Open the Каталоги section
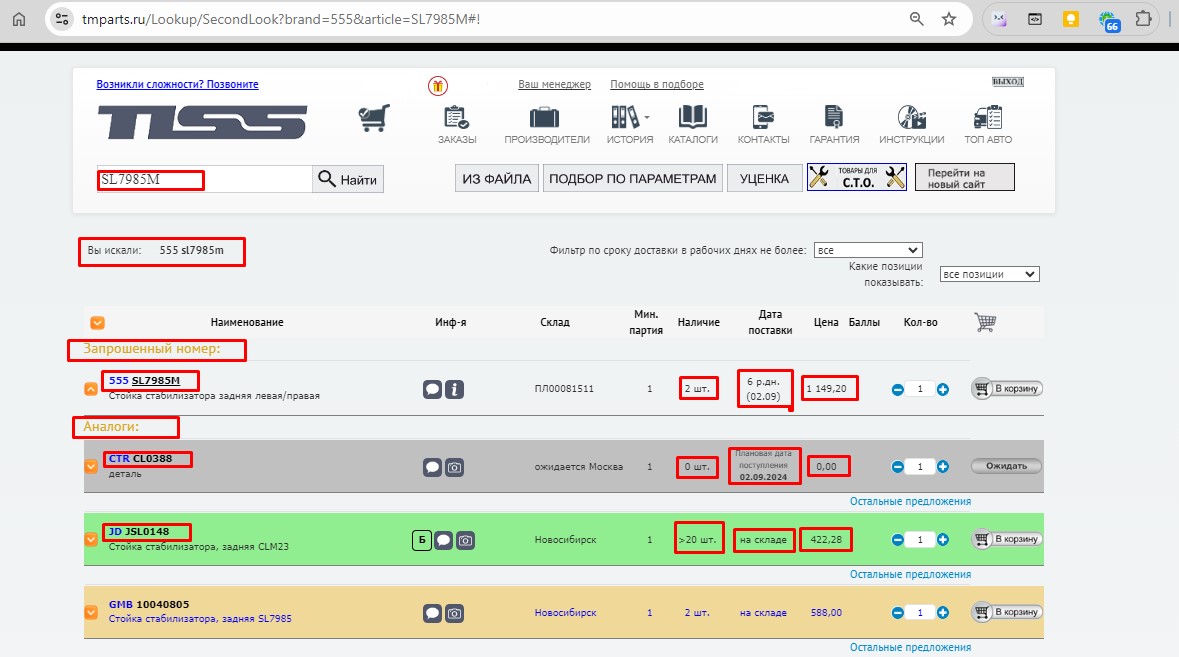This screenshot has width=1179, height=657. pyautogui.click(x=693, y=125)
